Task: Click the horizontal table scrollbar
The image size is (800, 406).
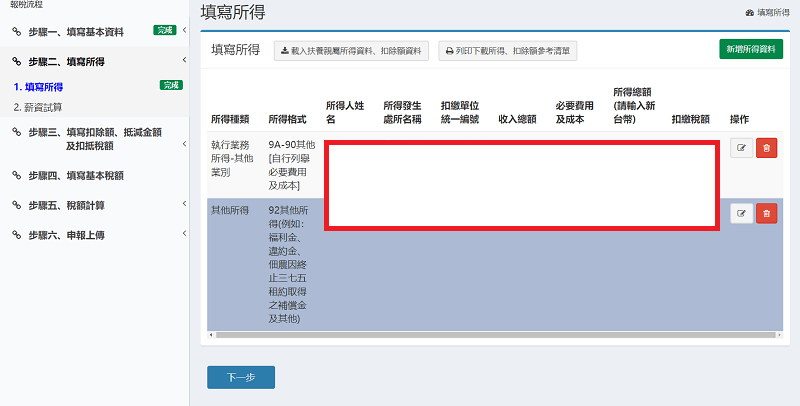Action: 495,335
